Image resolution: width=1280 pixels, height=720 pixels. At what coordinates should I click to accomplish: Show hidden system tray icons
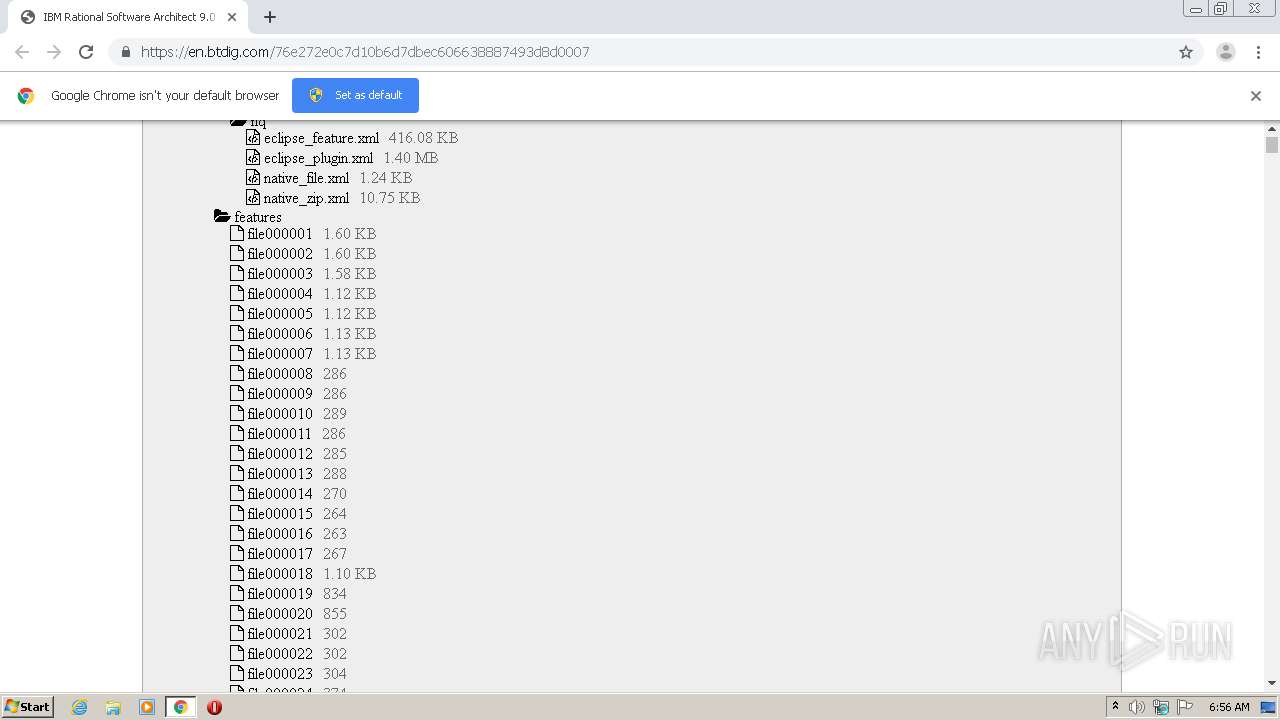tap(1115, 706)
